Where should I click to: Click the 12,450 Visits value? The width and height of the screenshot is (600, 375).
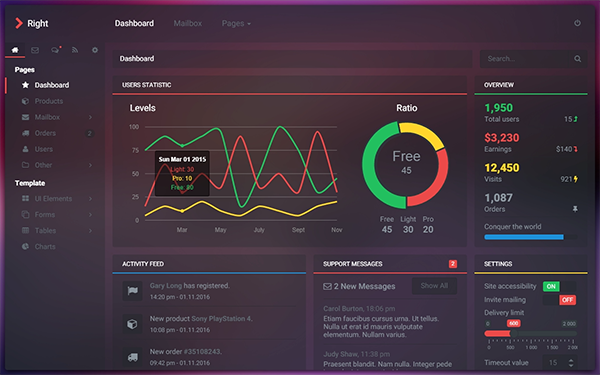coord(502,168)
